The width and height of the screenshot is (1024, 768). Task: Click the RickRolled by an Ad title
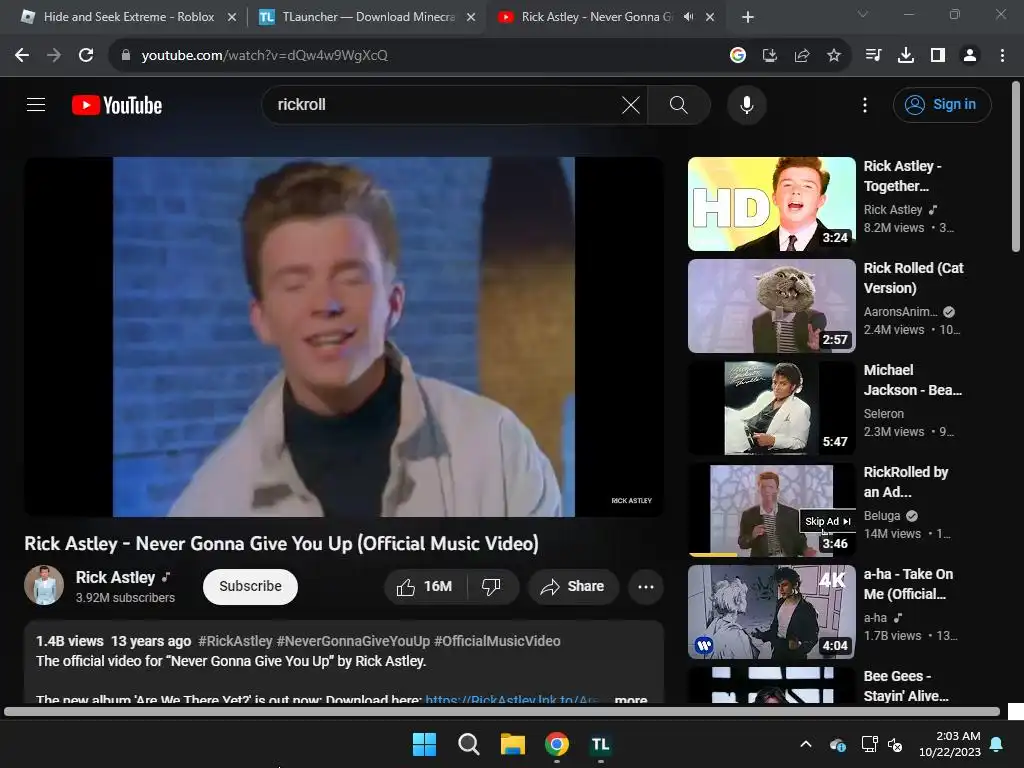tap(906, 482)
